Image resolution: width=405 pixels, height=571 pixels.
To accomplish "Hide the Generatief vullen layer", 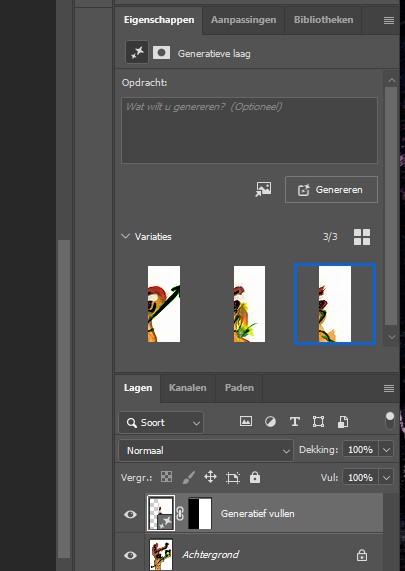I will click(130, 514).
